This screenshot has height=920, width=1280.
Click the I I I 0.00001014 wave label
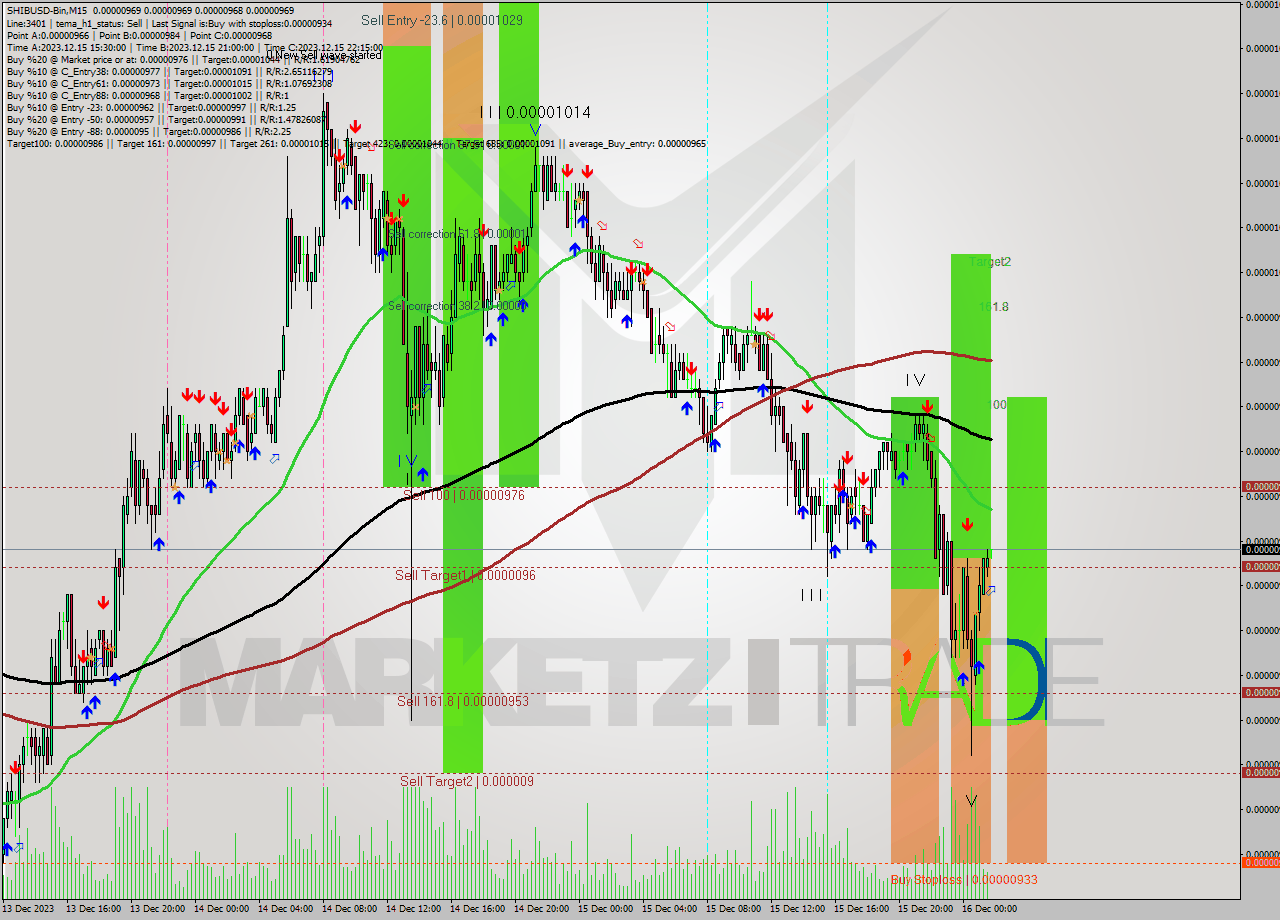pyautogui.click(x=534, y=113)
